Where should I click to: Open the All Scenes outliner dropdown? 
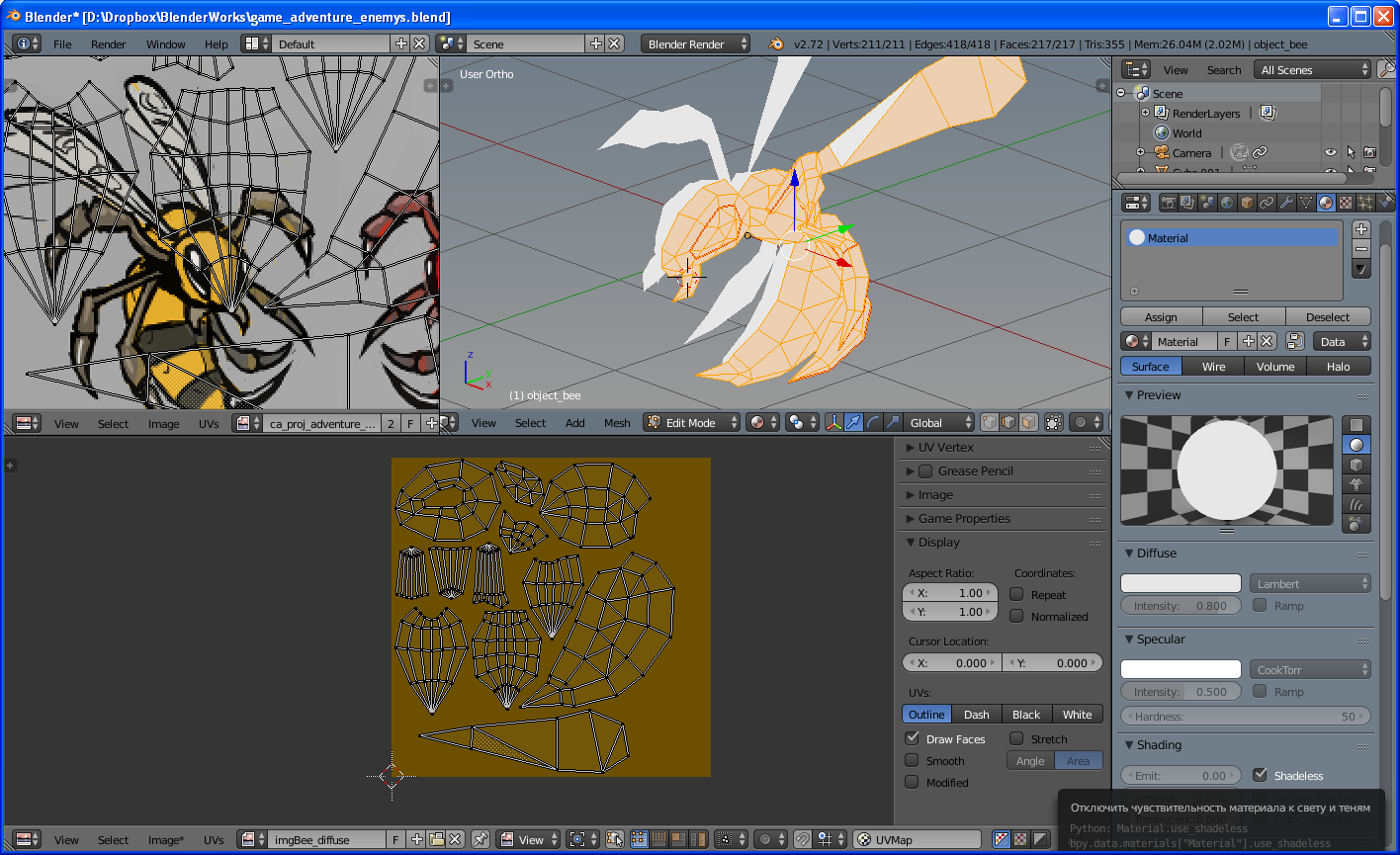1312,69
